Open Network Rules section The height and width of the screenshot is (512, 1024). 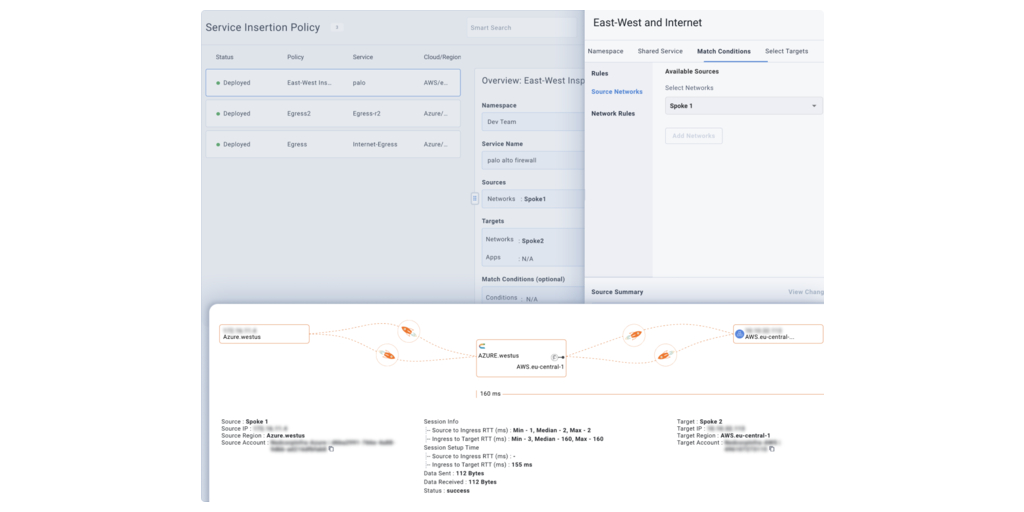613,114
